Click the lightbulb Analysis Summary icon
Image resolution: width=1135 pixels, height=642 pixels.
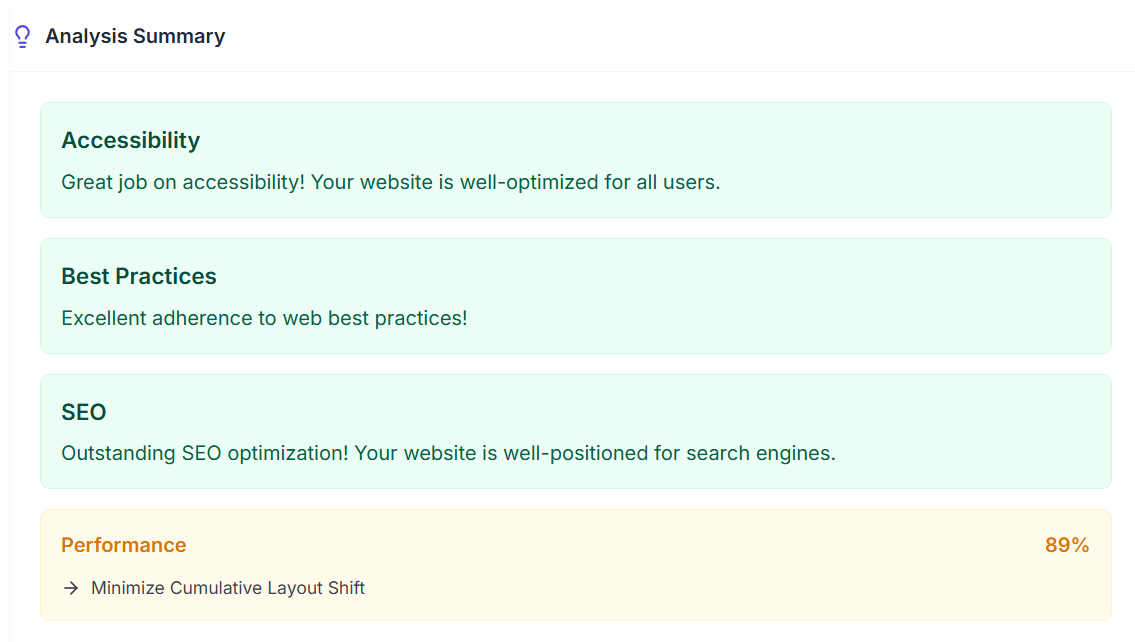(x=21, y=36)
